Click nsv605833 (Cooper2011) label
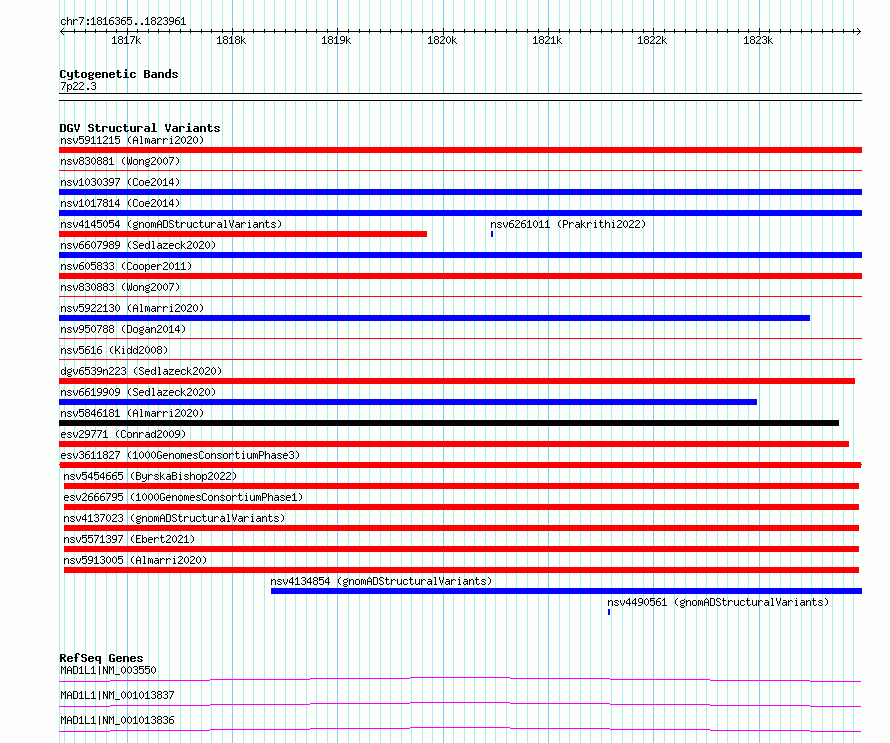 [126, 266]
